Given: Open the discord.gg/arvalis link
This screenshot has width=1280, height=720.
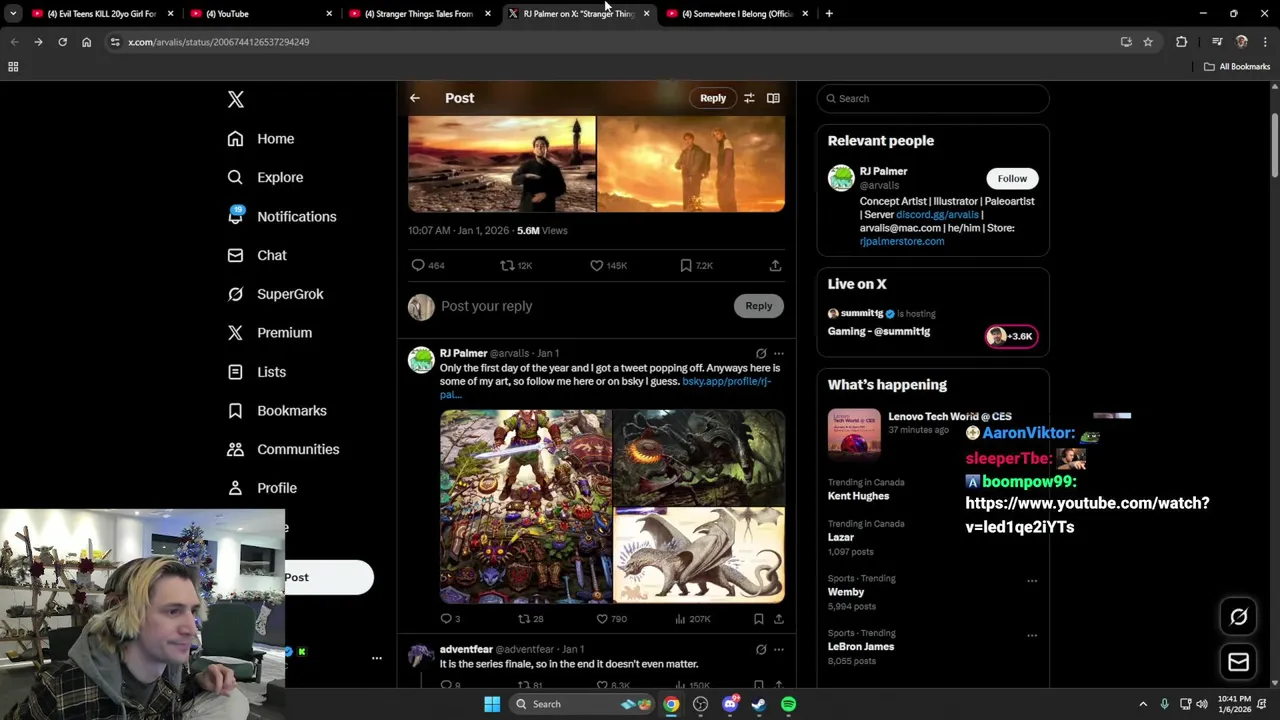Looking at the screenshot, I should tap(937, 214).
